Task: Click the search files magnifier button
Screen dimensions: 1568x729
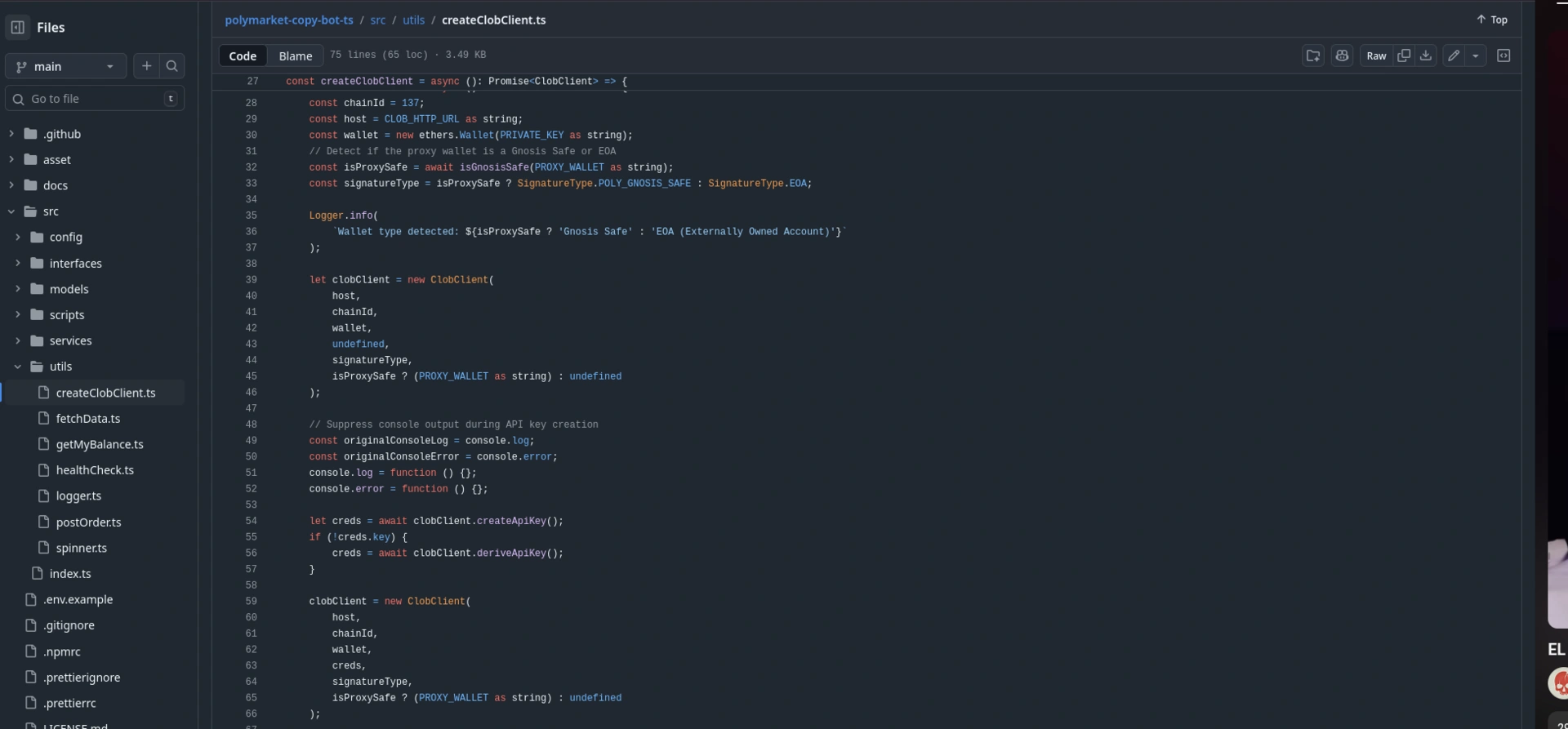Action: [171, 66]
